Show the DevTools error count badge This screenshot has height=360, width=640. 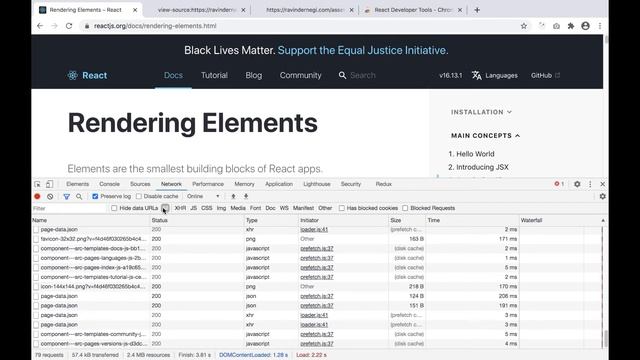point(559,184)
